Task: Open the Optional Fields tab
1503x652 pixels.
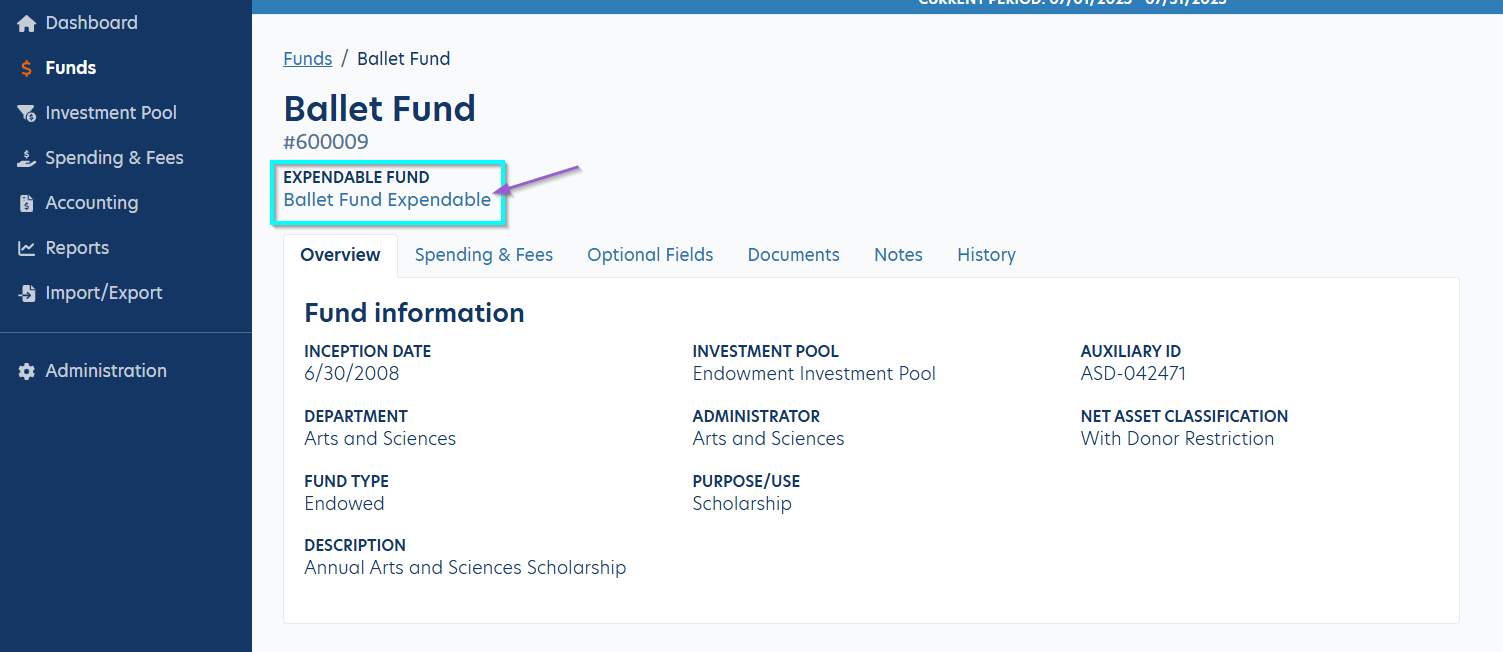Action: [x=650, y=255]
